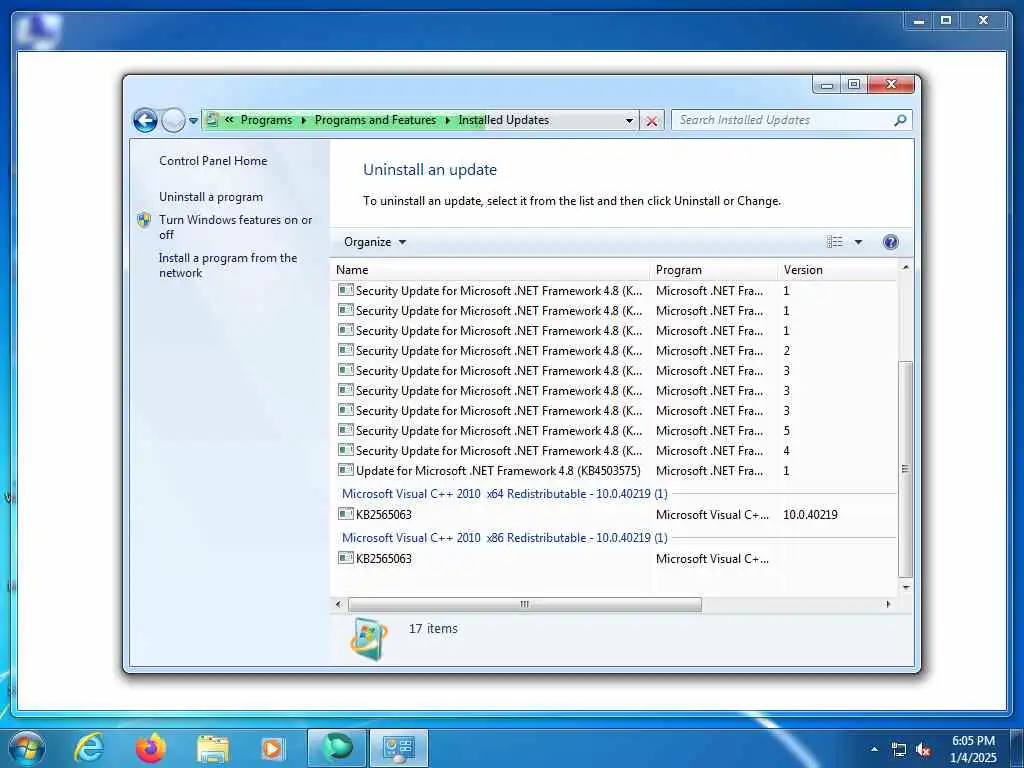Select Installed Updates breadcrumb segment

504,120
